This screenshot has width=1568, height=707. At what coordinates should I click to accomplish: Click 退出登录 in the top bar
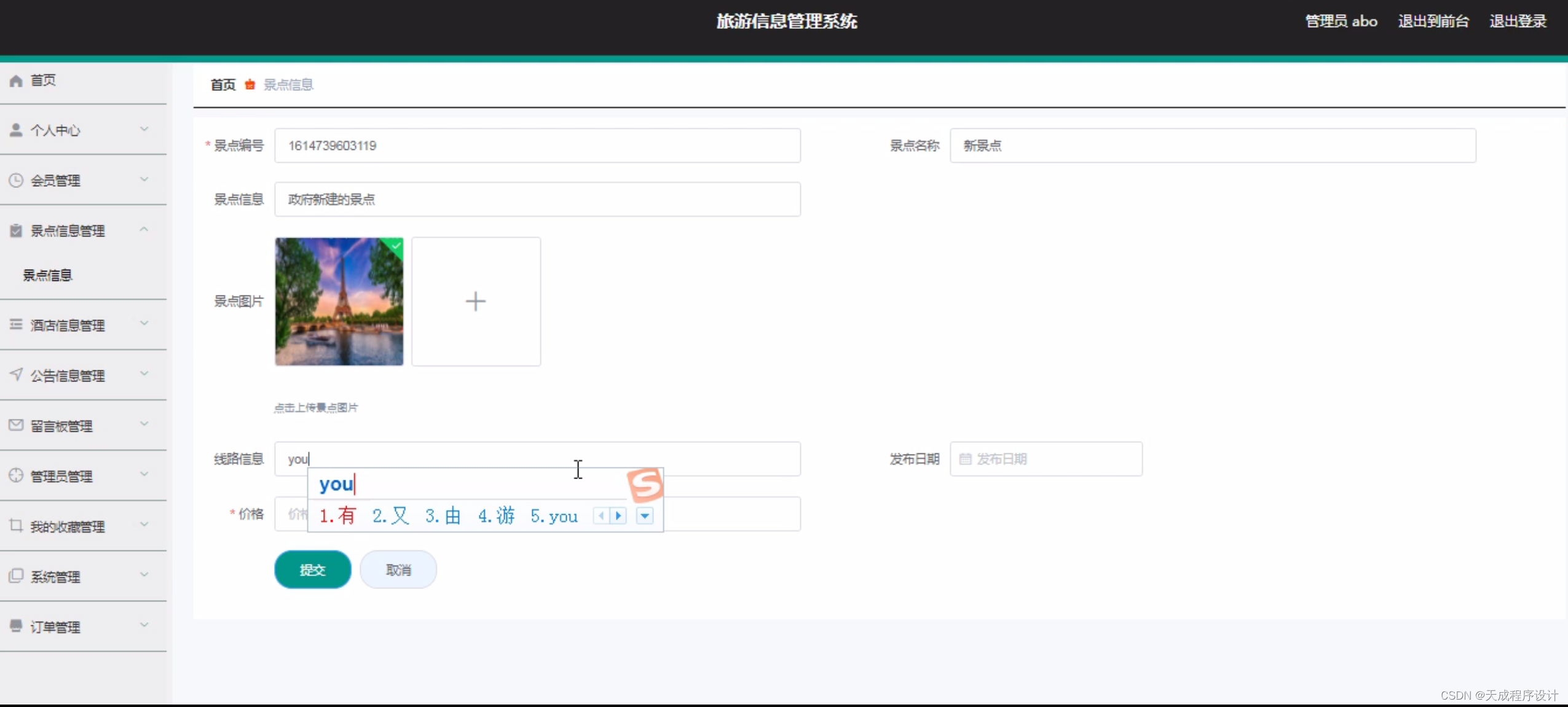tap(1518, 20)
